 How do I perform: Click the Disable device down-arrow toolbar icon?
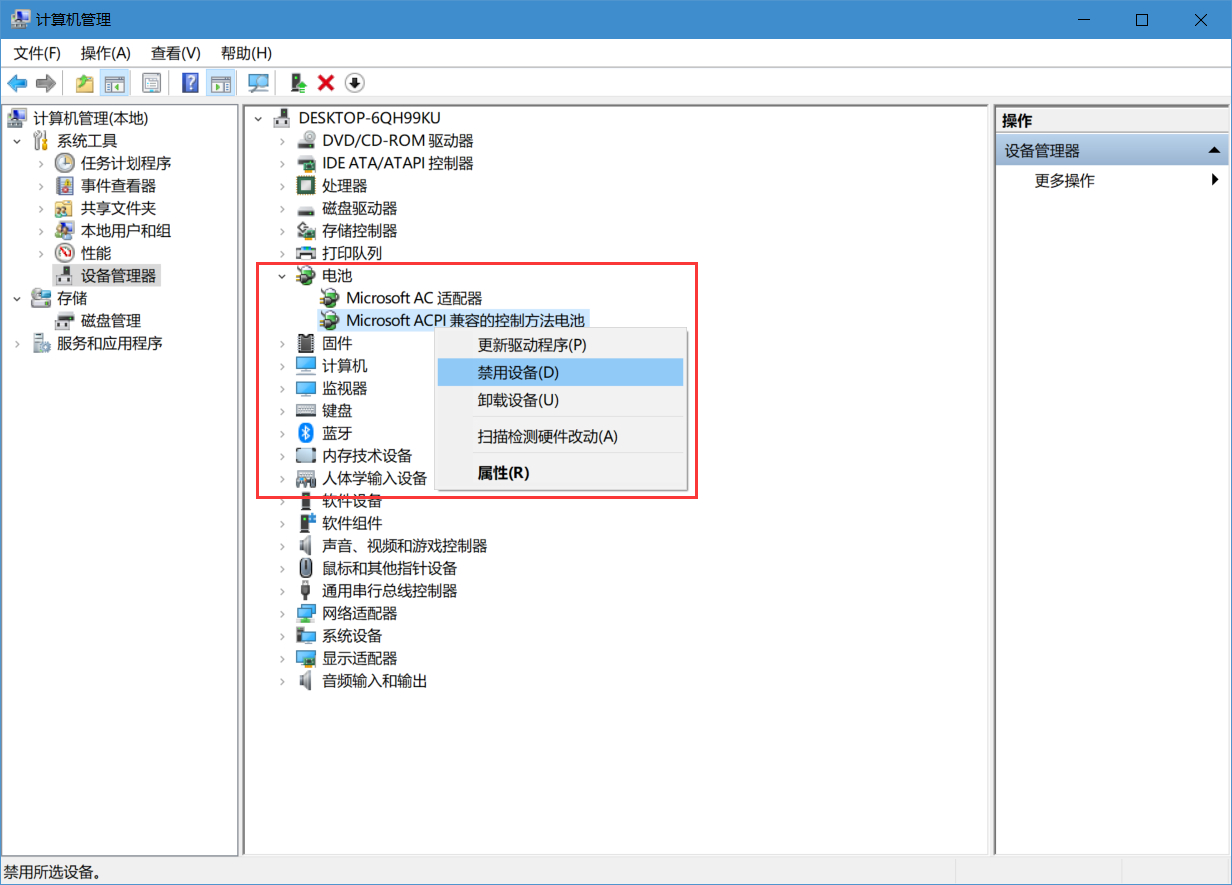coord(354,82)
